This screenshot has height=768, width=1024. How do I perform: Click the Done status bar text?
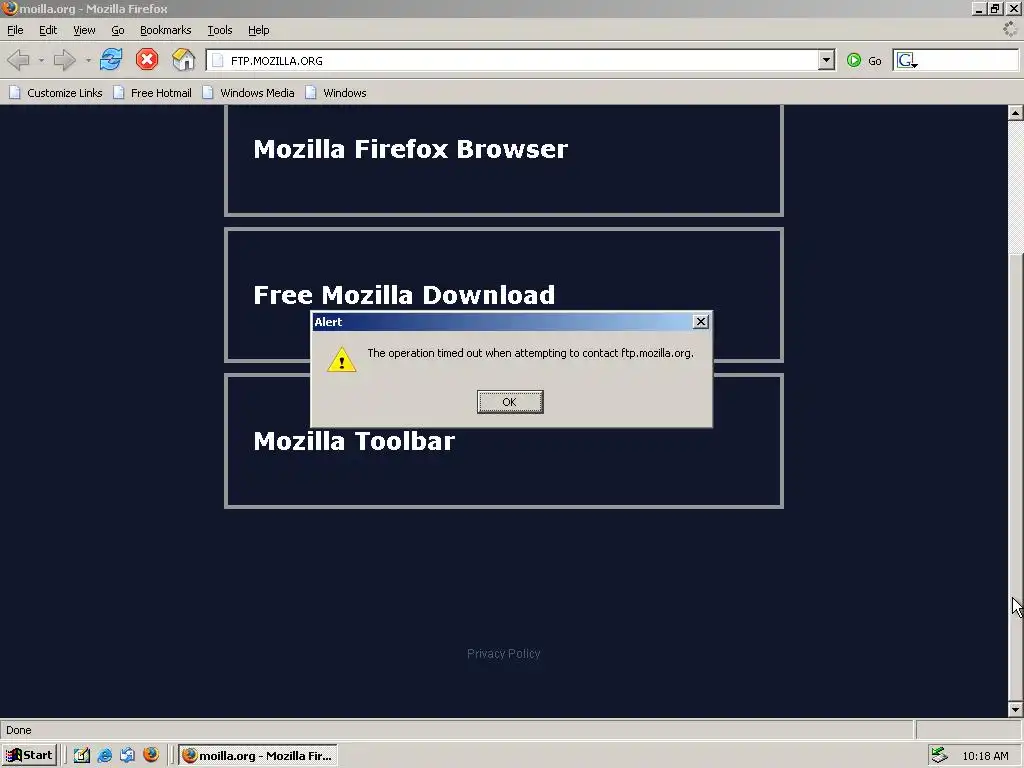point(19,730)
